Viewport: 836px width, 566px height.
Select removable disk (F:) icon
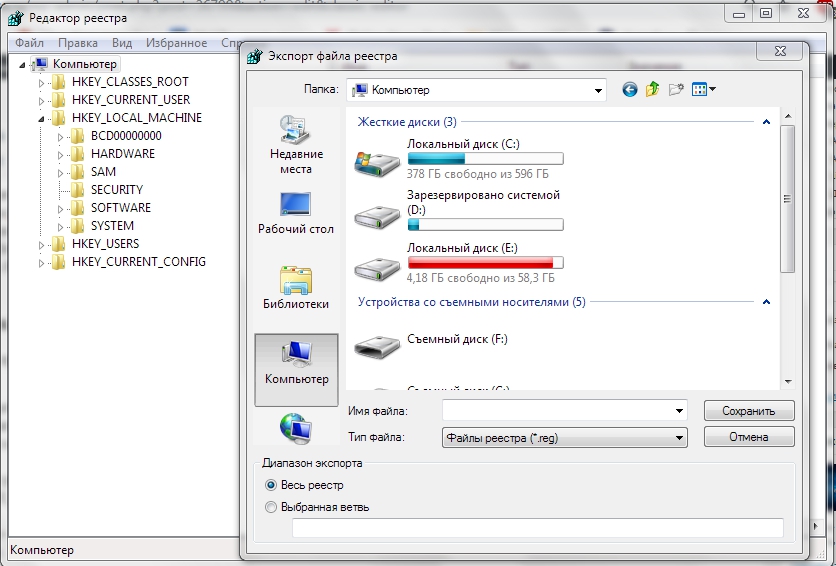point(377,345)
